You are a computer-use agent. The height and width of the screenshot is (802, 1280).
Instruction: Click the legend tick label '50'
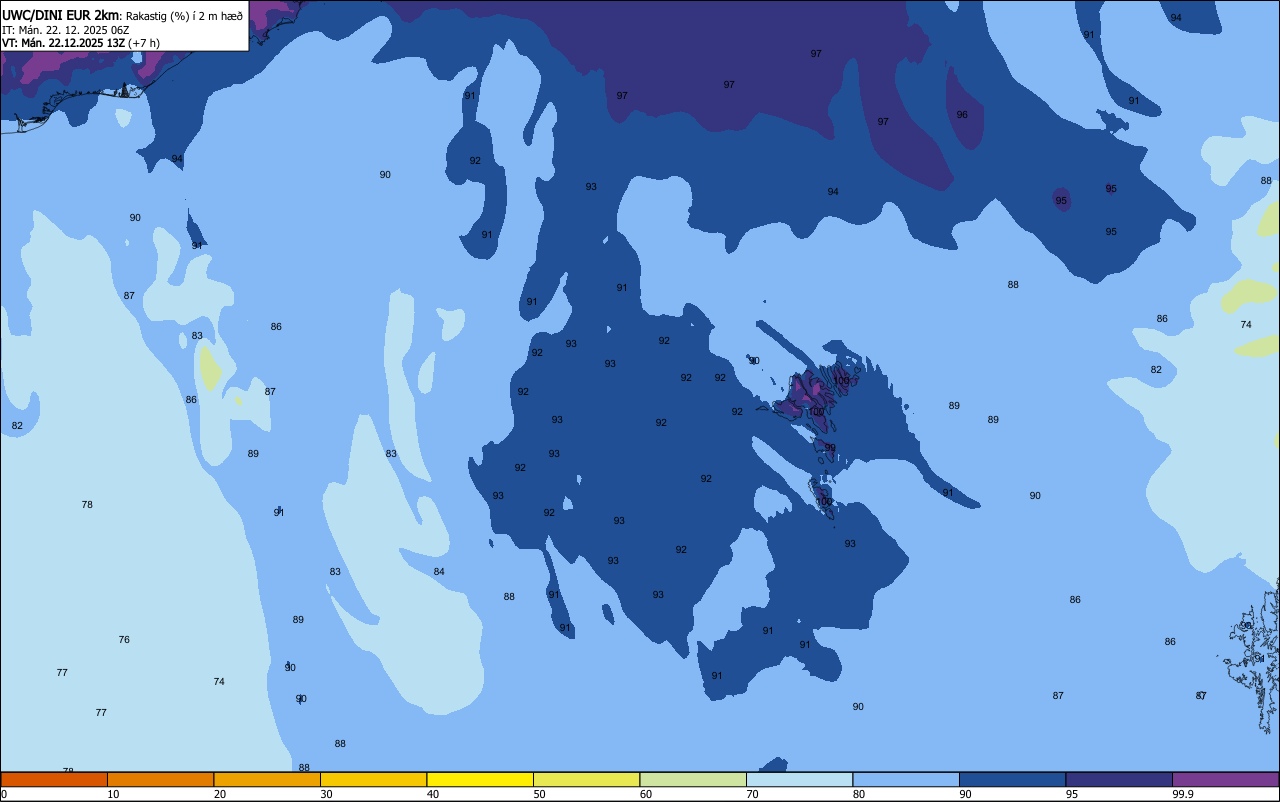pos(540,794)
